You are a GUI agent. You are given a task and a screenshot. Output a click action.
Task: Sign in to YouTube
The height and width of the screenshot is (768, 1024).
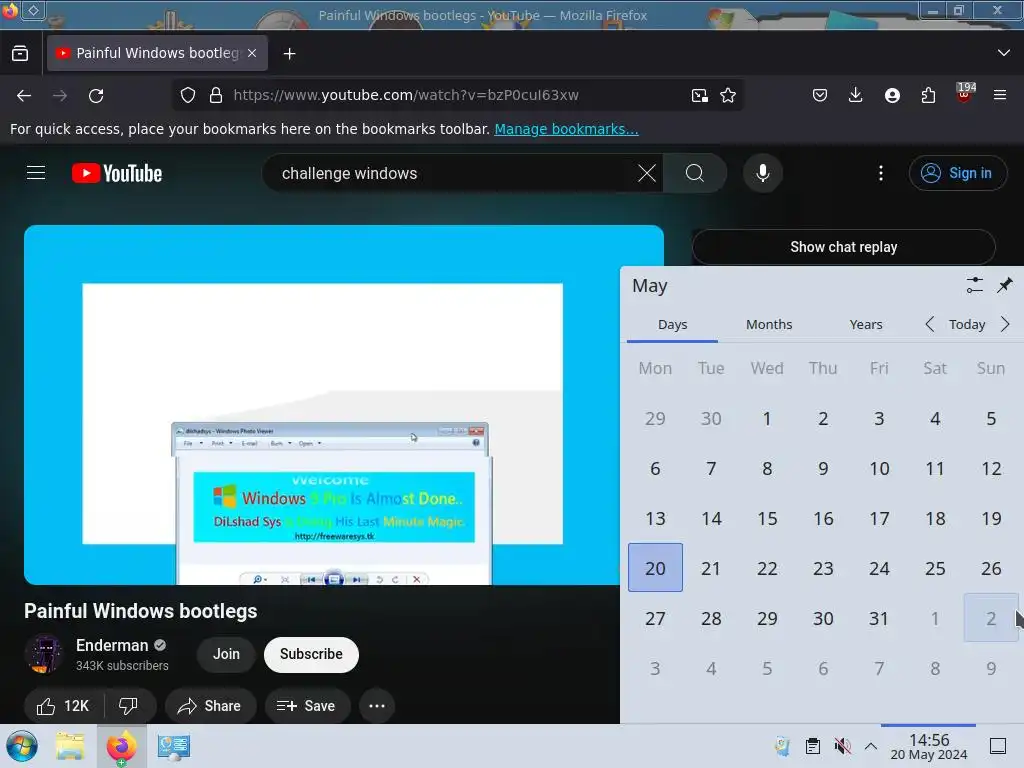(x=957, y=173)
